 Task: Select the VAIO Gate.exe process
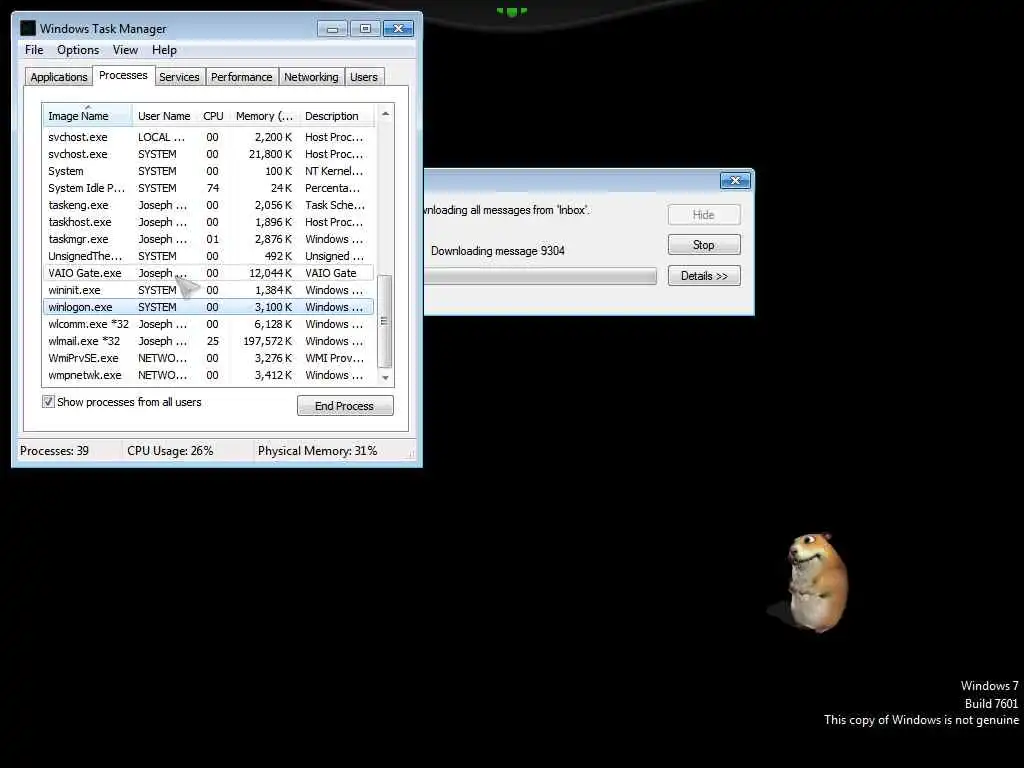(x=208, y=273)
